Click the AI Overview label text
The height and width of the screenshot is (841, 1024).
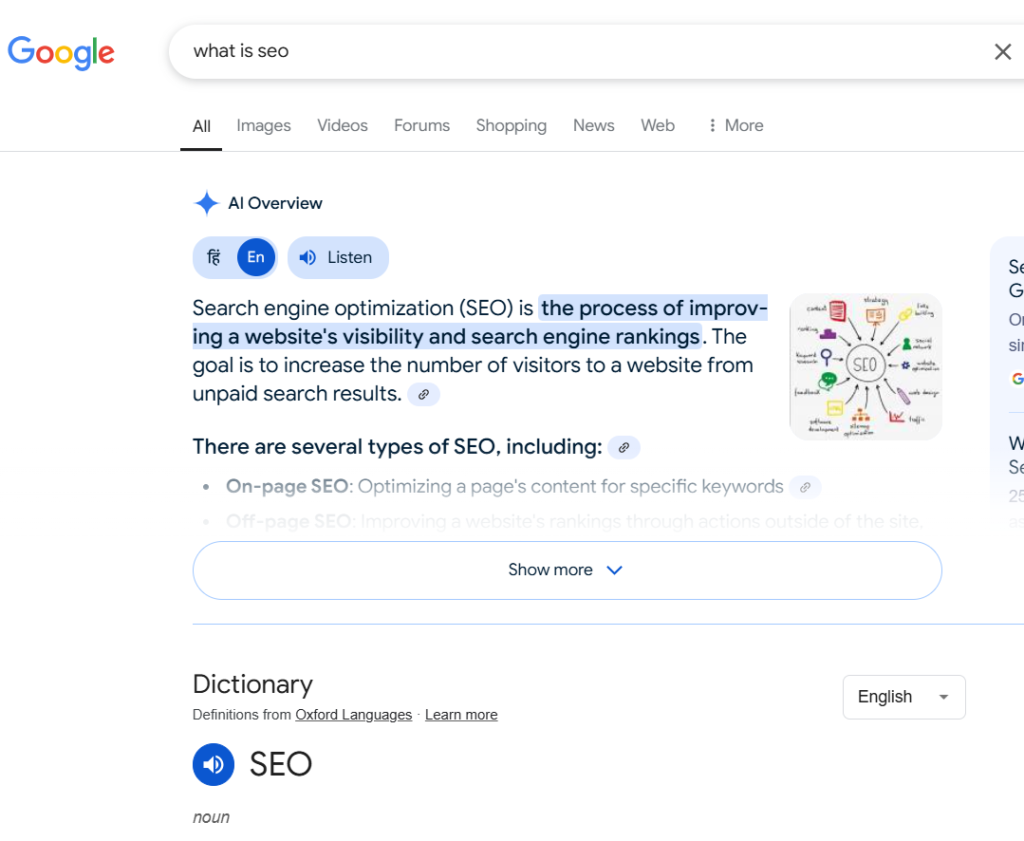[x=275, y=203]
